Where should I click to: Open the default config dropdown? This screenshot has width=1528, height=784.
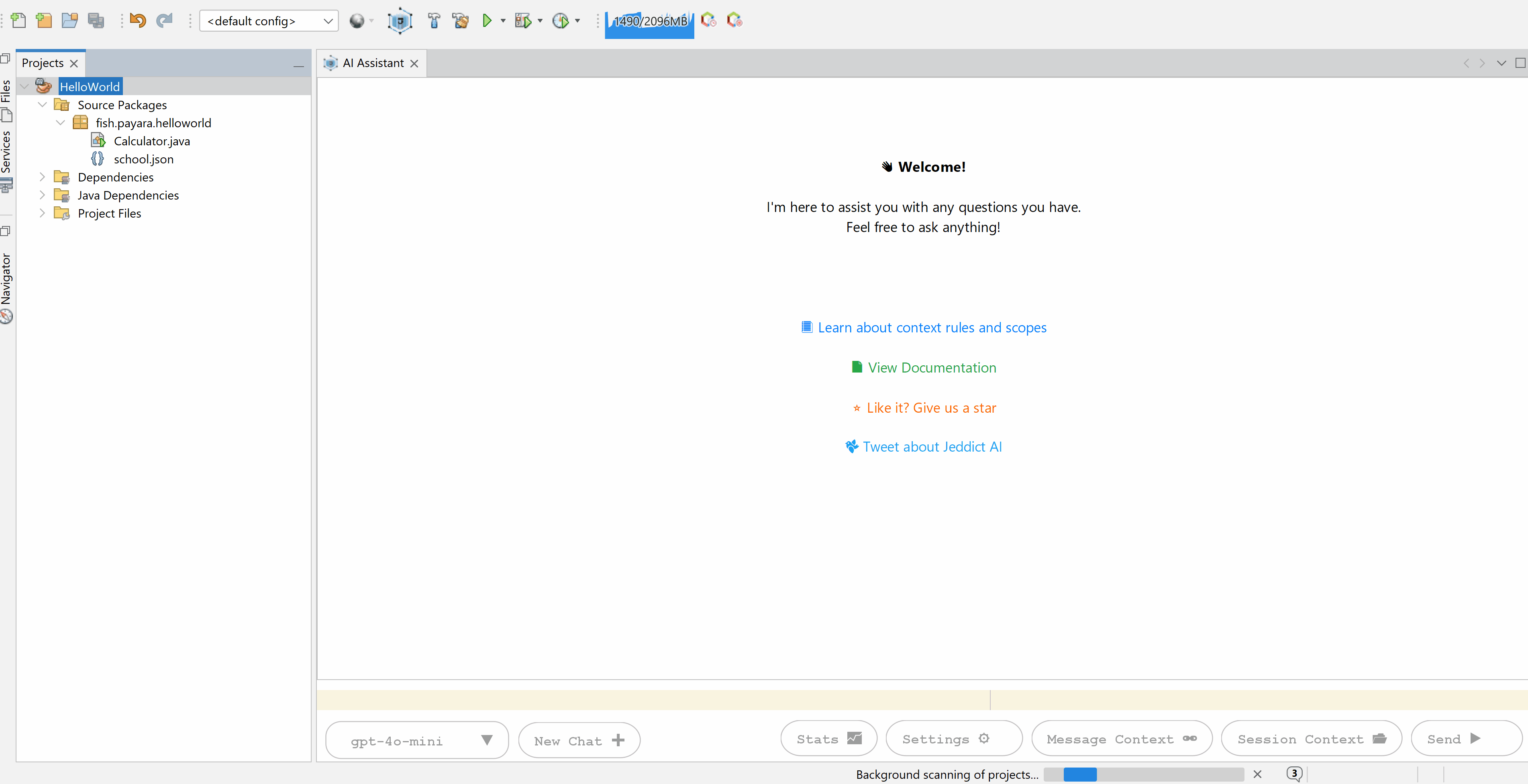[x=269, y=21]
